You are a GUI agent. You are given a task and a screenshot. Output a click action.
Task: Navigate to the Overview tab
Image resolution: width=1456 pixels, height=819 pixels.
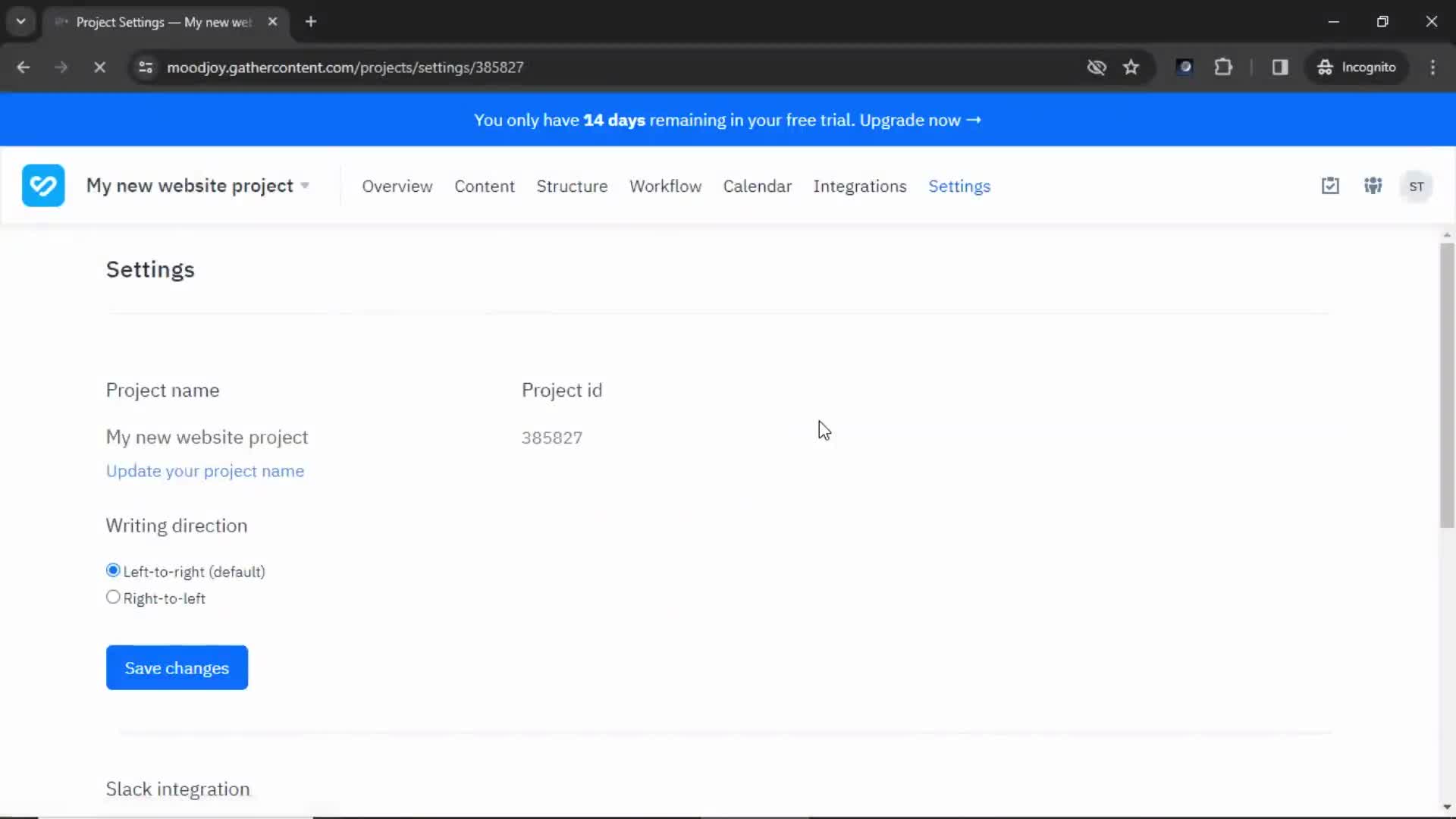click(397, 186)
